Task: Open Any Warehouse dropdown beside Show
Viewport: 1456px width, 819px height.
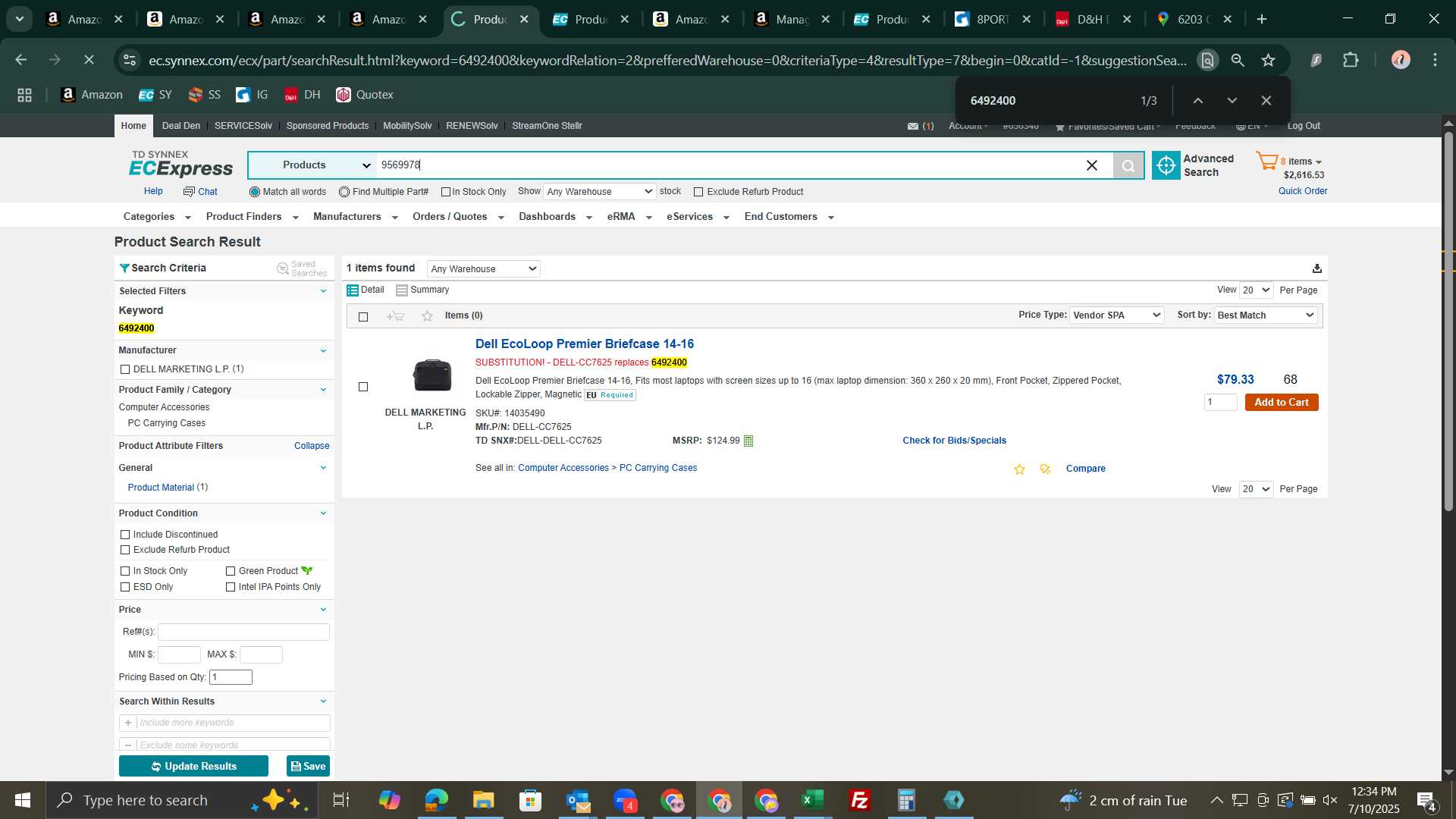Action: (x=599, y=192)
